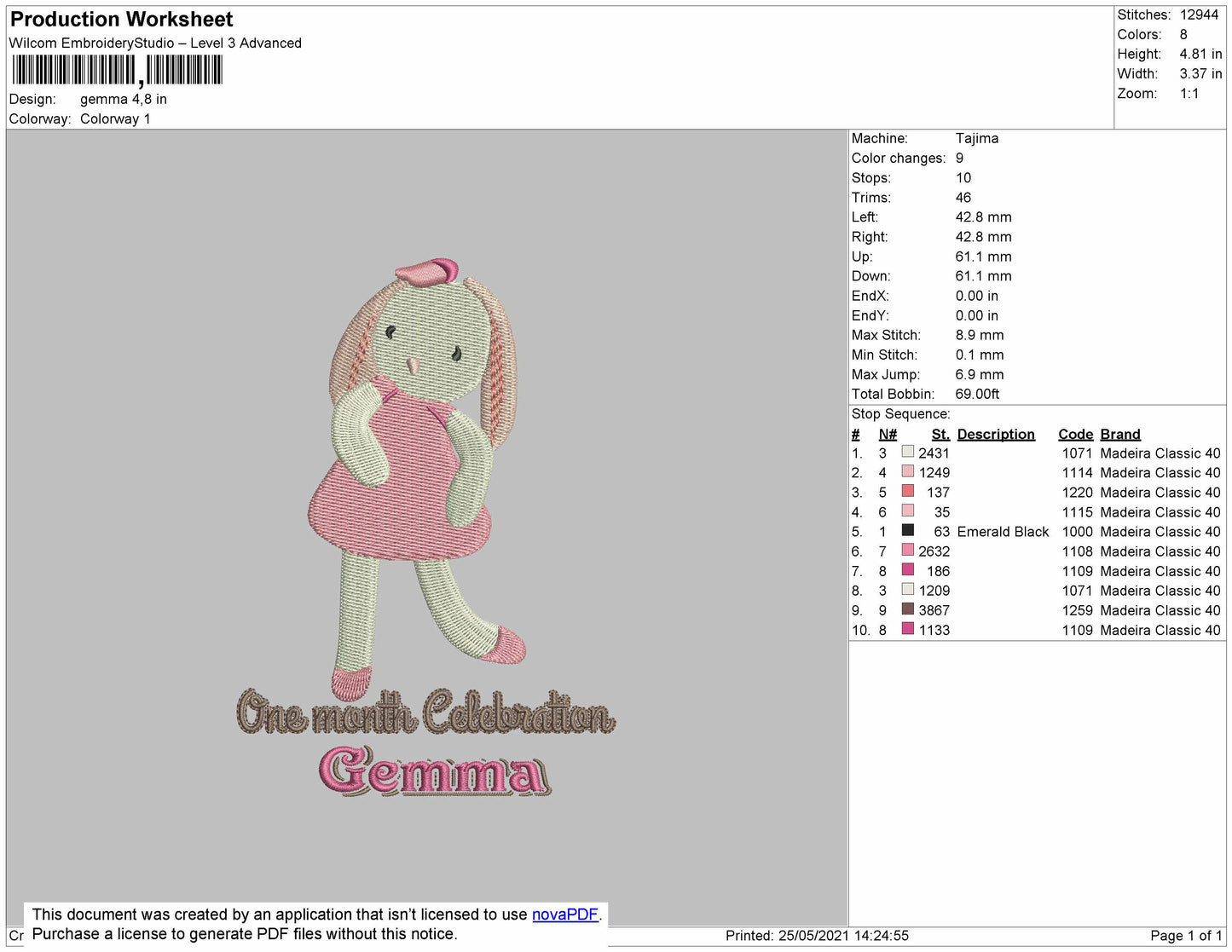
Task: Click stitch count 2632 in stop 6
Action: (x=934, y=551)
